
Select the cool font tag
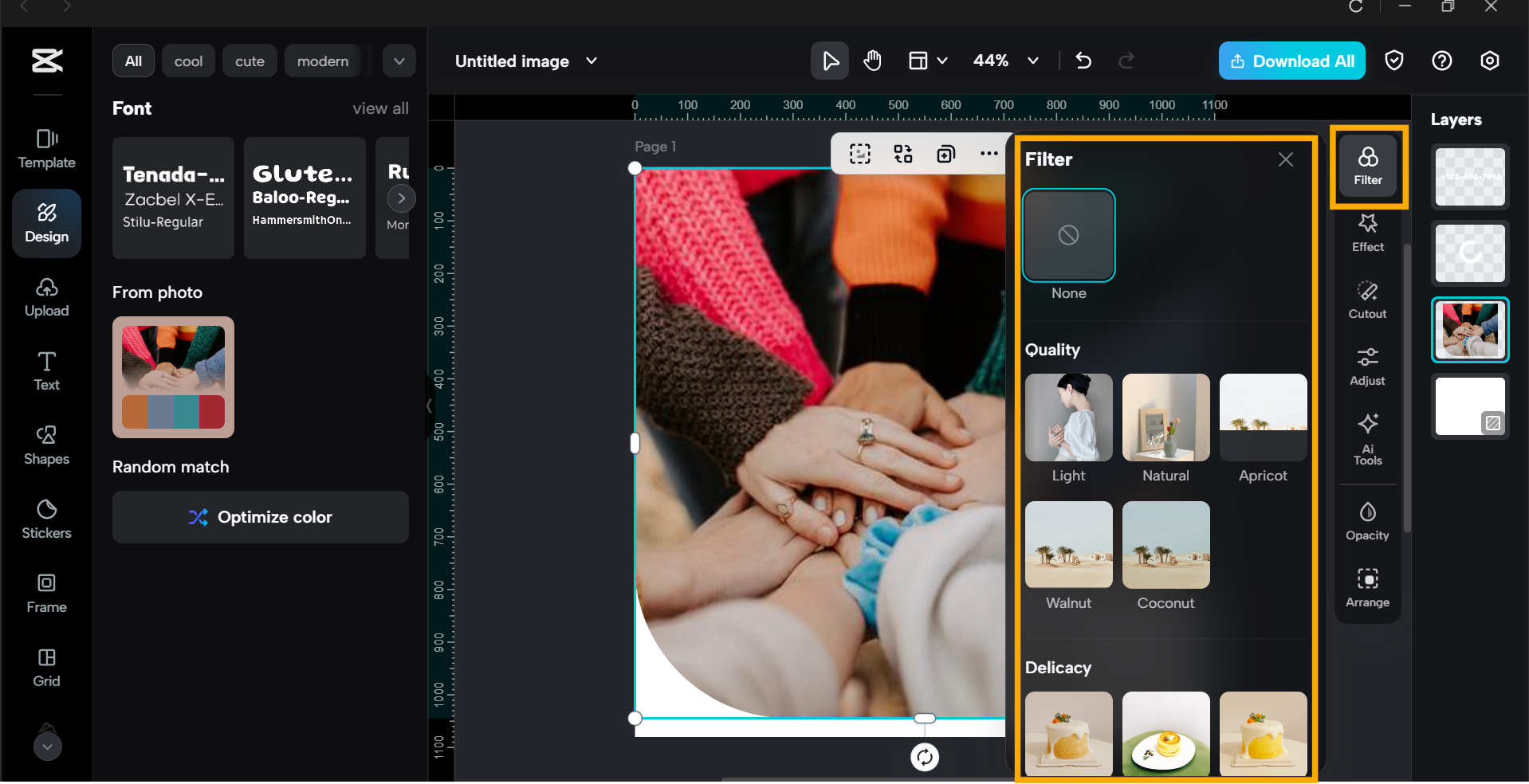pyautogui.click(x=188, y=61)
